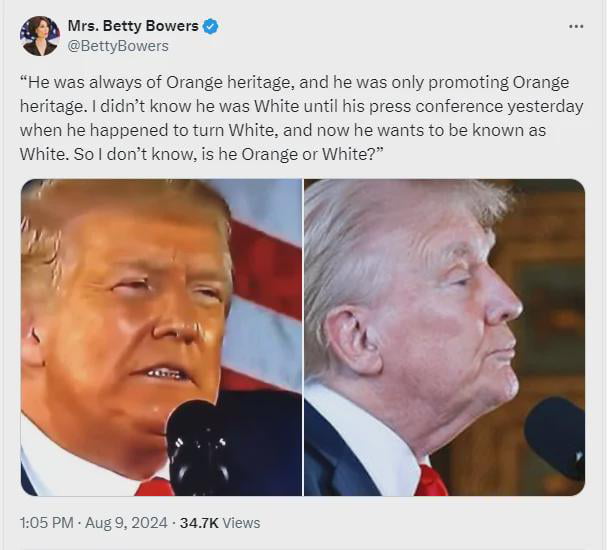Open the right side-profile photo

444,337
